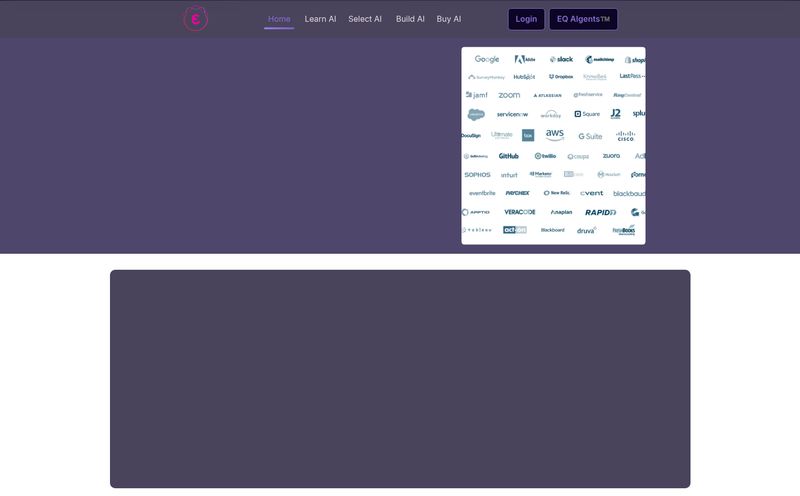
Task: Click the large dark content panel
Action: [400, 379]
